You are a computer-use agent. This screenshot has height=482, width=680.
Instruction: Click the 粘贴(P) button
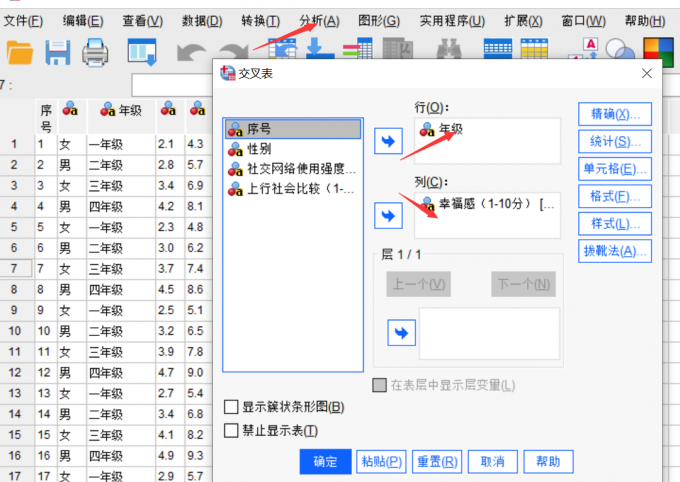point(381,462)
